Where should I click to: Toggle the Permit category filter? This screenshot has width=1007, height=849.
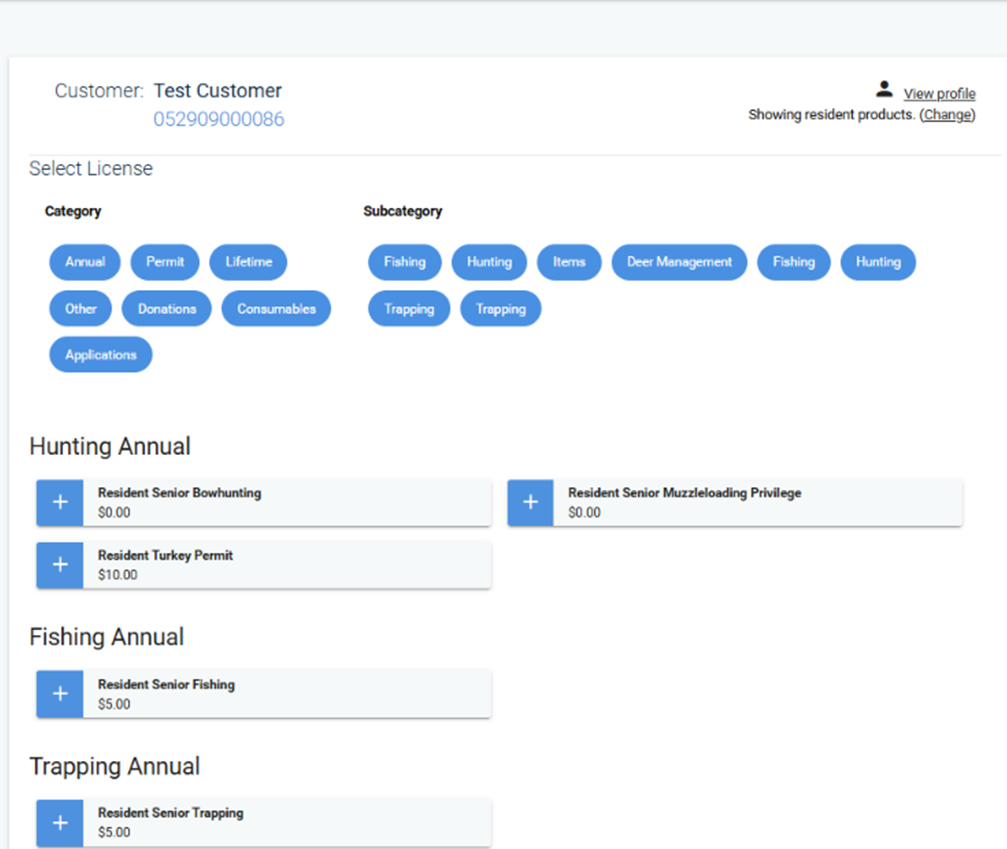tap(165, 262)
